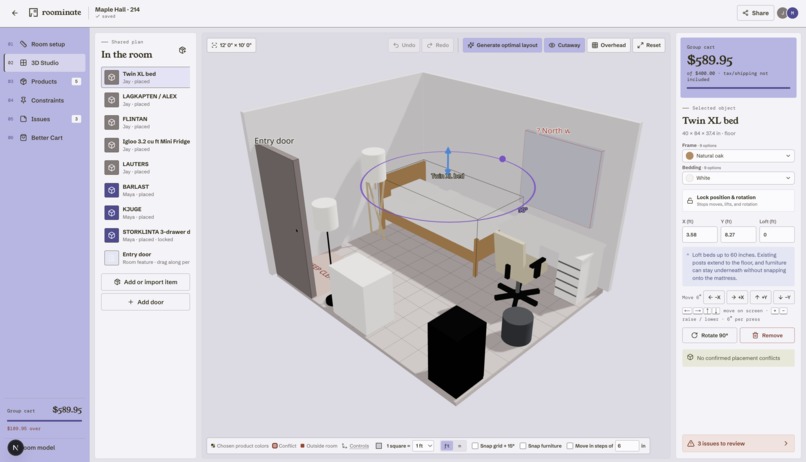The image size is (806, 462).
Task: Open the Bedding White dropdown
Action: (x=738, y=178)
